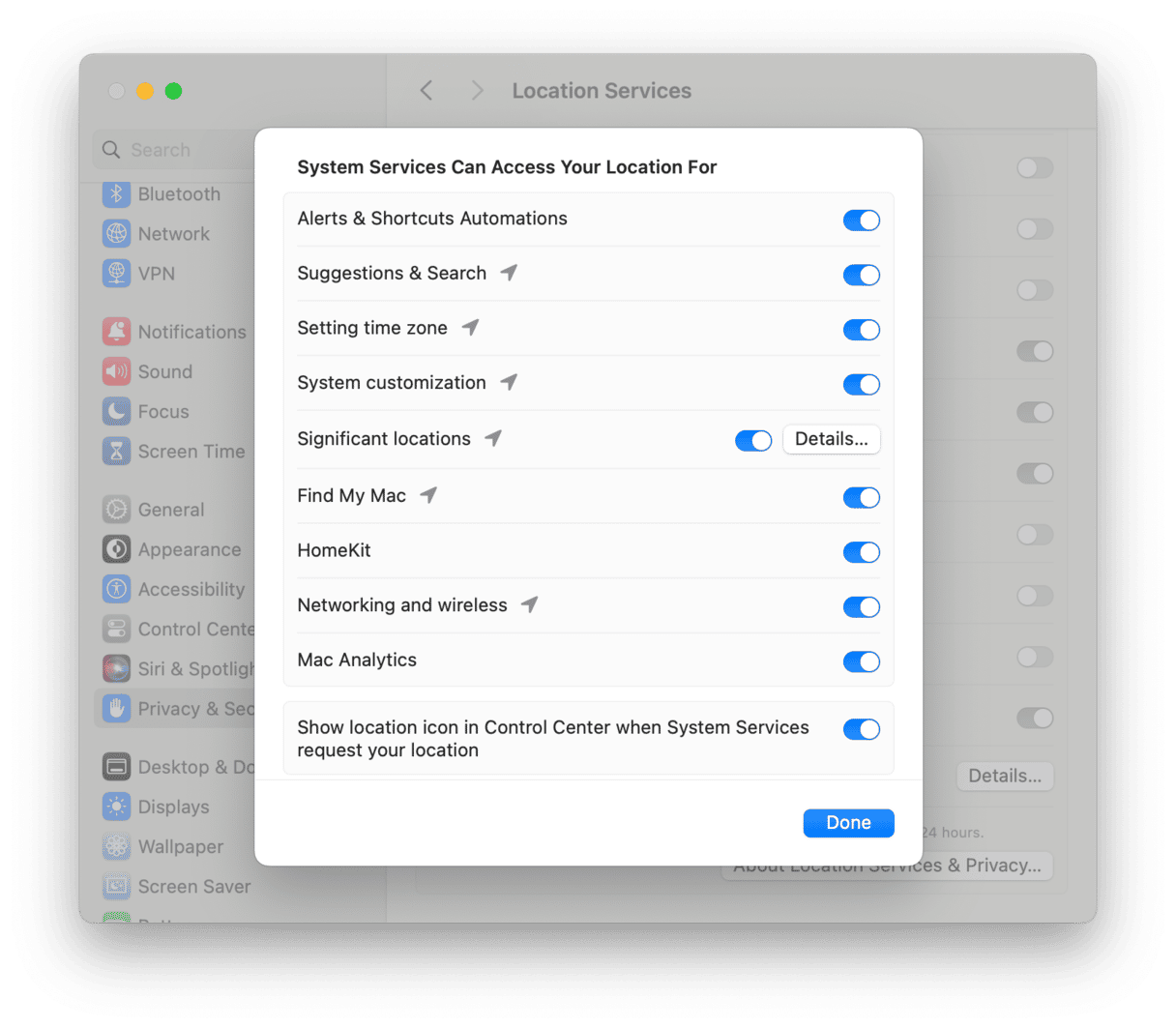Select Displays in the sidebar

tap(174, 807)
